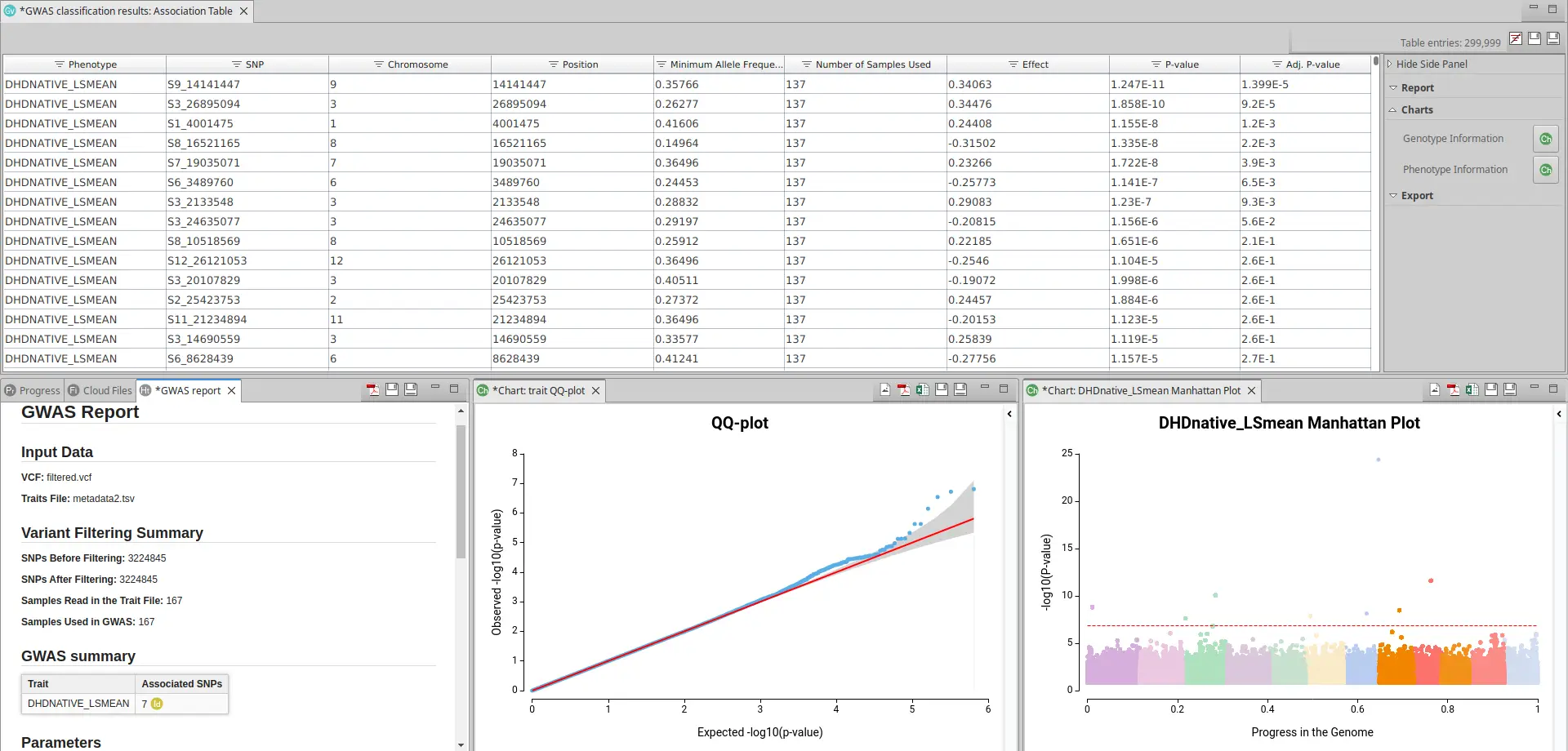Screen dimensions: 1568x751
Task: Click DHDNATIVE_LSMEAN in GWAS summary table
Action: [78, 704]
